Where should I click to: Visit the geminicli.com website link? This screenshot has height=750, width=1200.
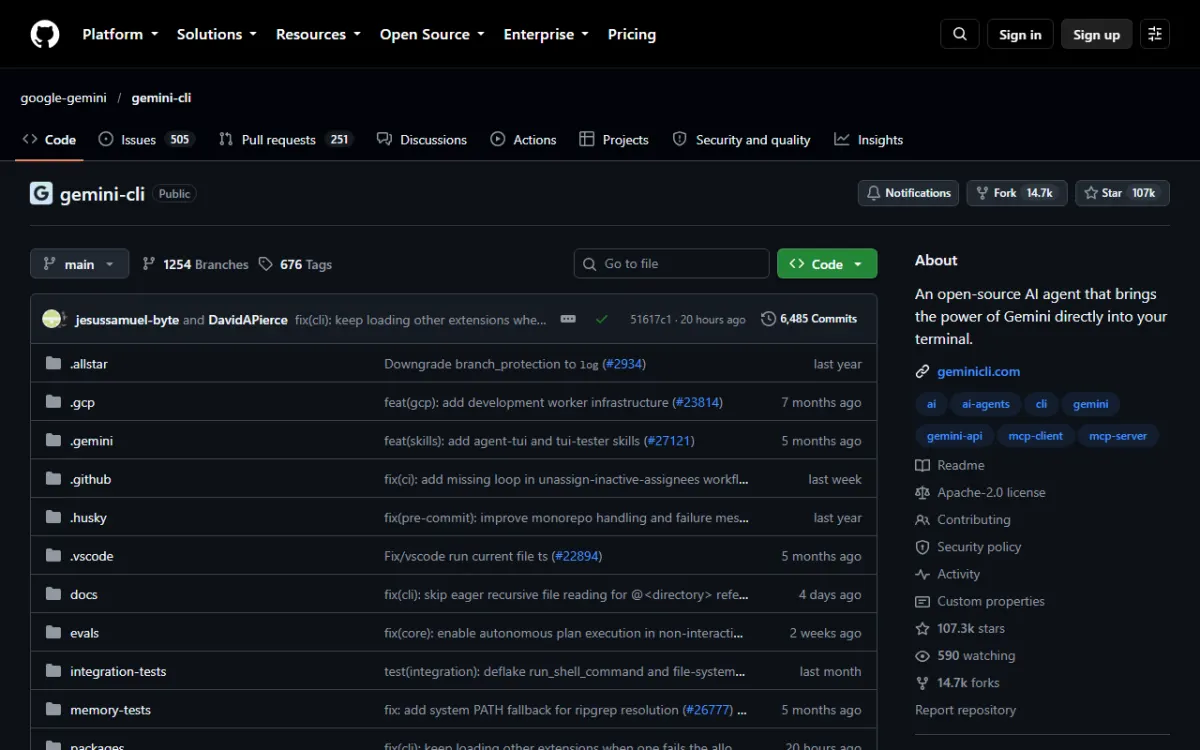pos(978,371)
